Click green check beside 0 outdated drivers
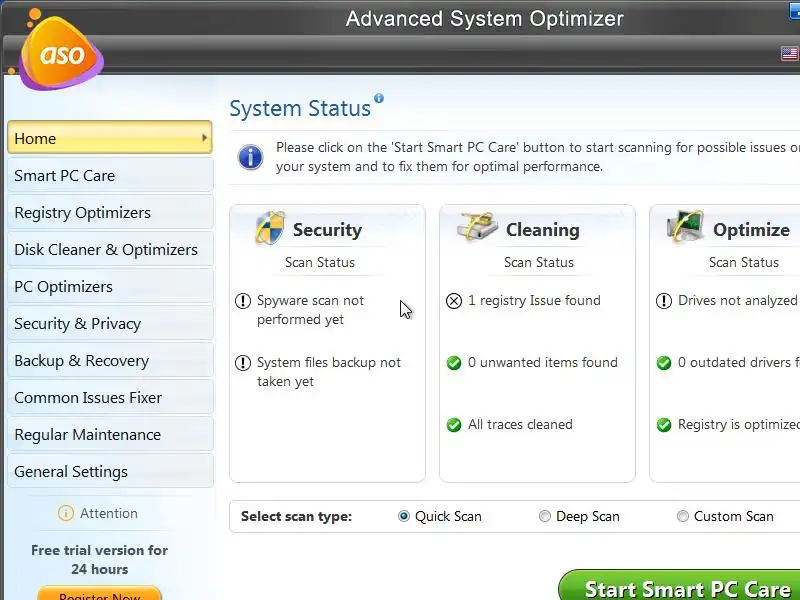This screenshot has height=600, width=800. 664,363
